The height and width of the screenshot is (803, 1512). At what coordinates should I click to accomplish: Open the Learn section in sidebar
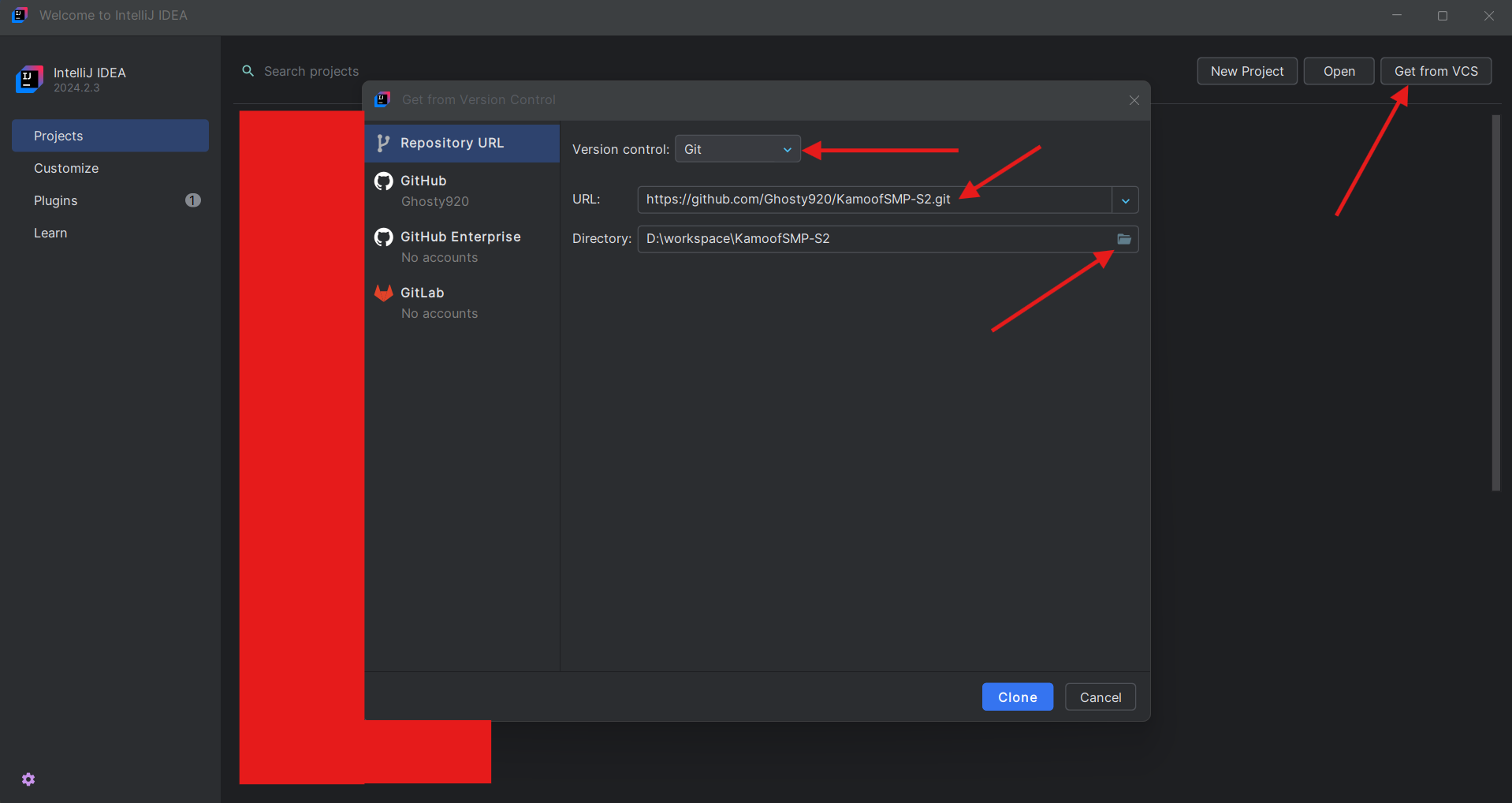pyautogui.click(x=110, y=233)
